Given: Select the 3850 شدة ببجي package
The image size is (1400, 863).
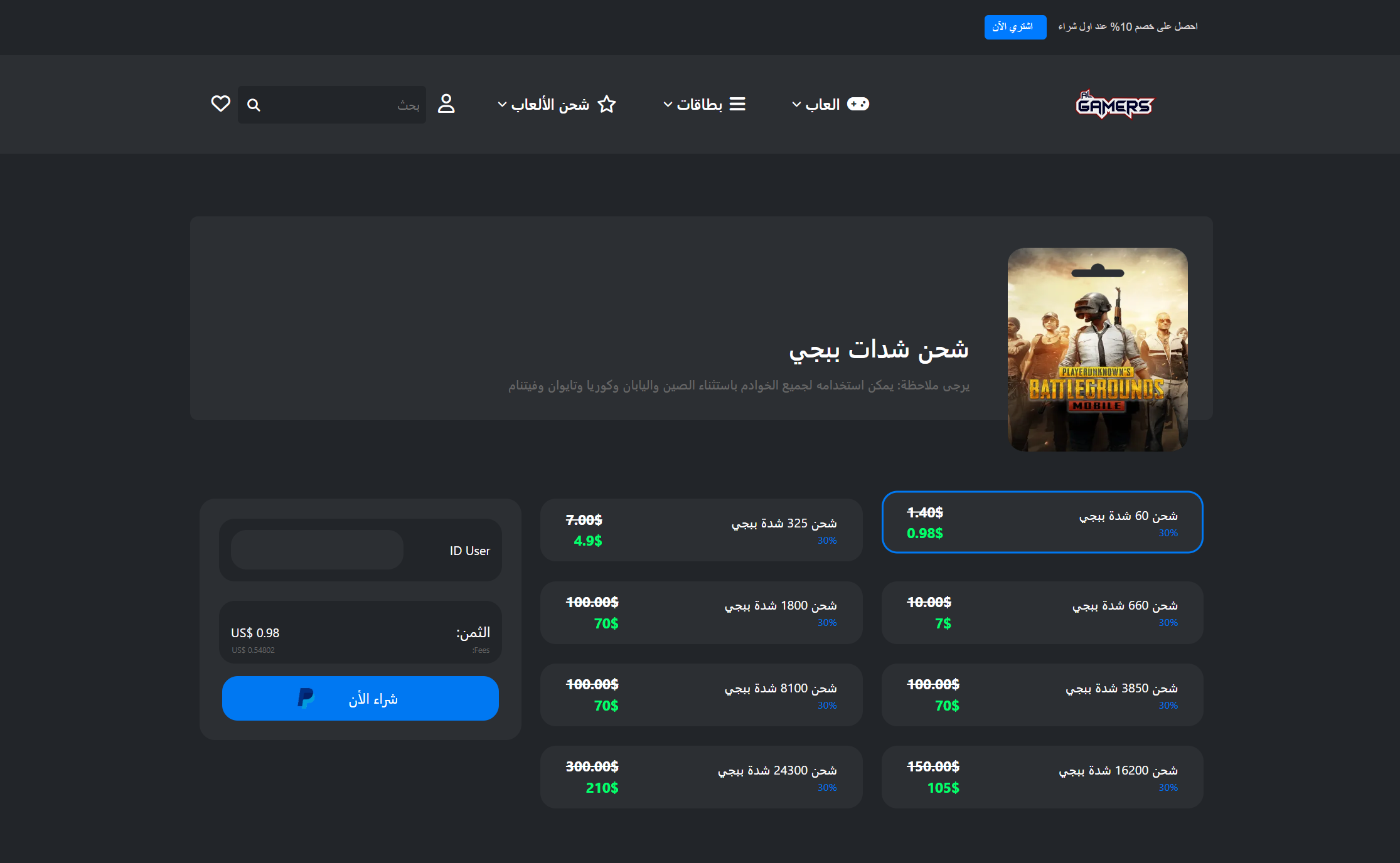Looking at the screenshot, I should point(1042,695).
